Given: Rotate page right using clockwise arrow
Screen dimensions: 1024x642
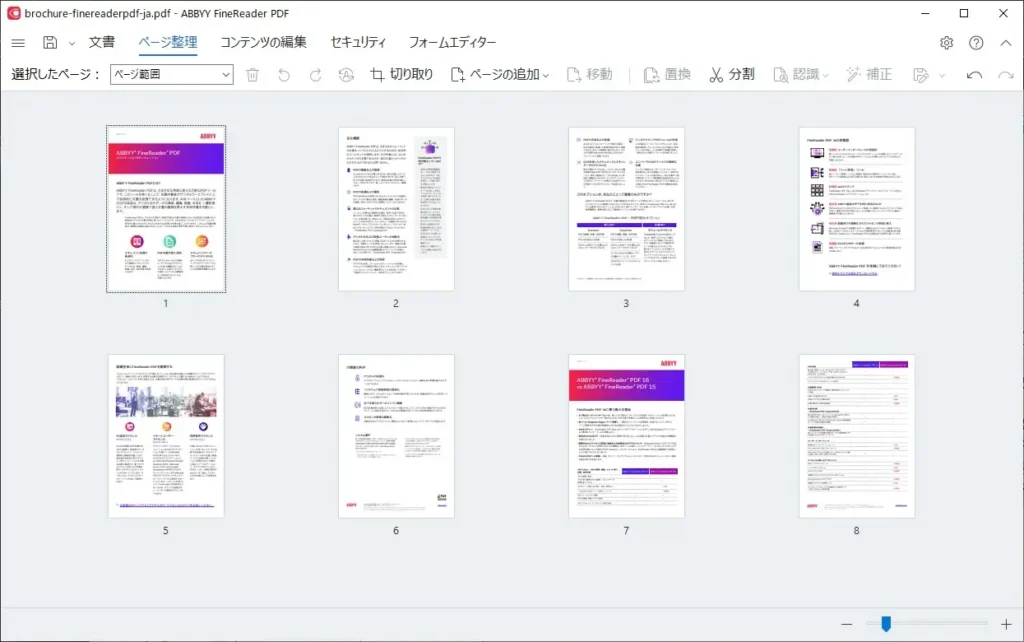Looking at the screenshot, I should click(315, 75).
